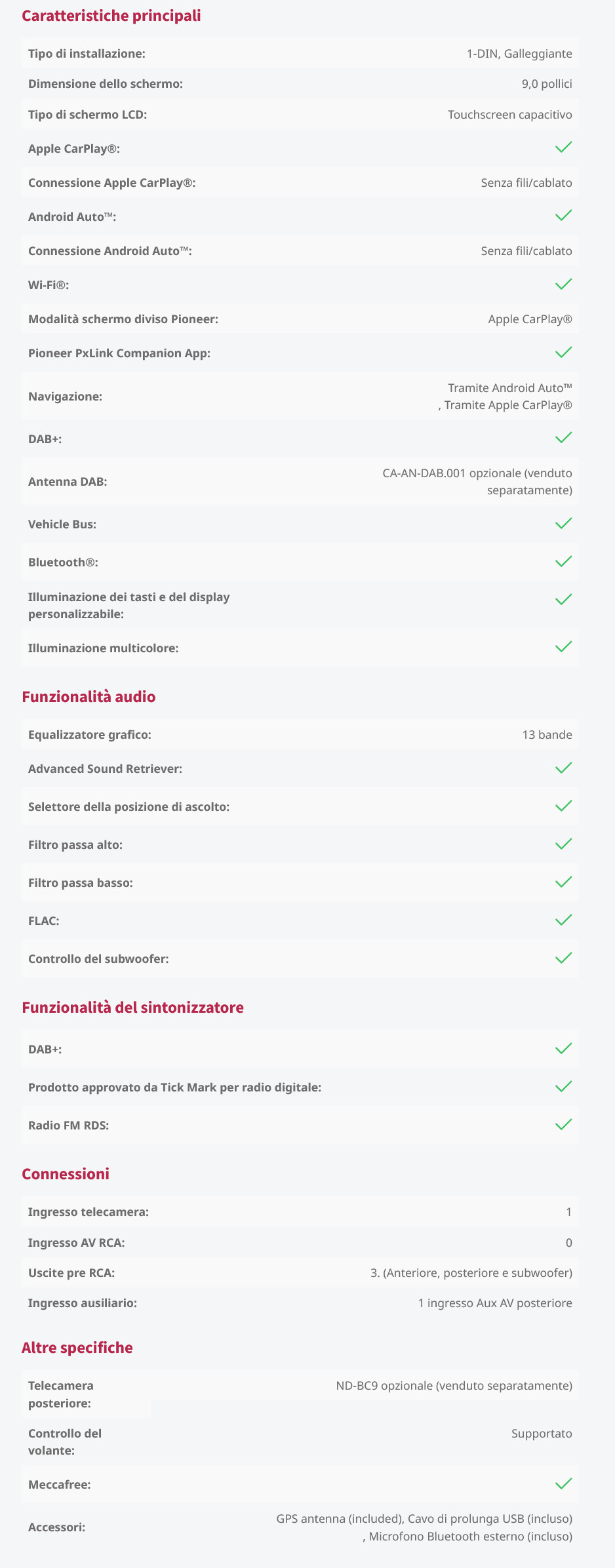Click the checkmark in the Android Auto™ row
The image size is (615, 1568).
[563, 216]
